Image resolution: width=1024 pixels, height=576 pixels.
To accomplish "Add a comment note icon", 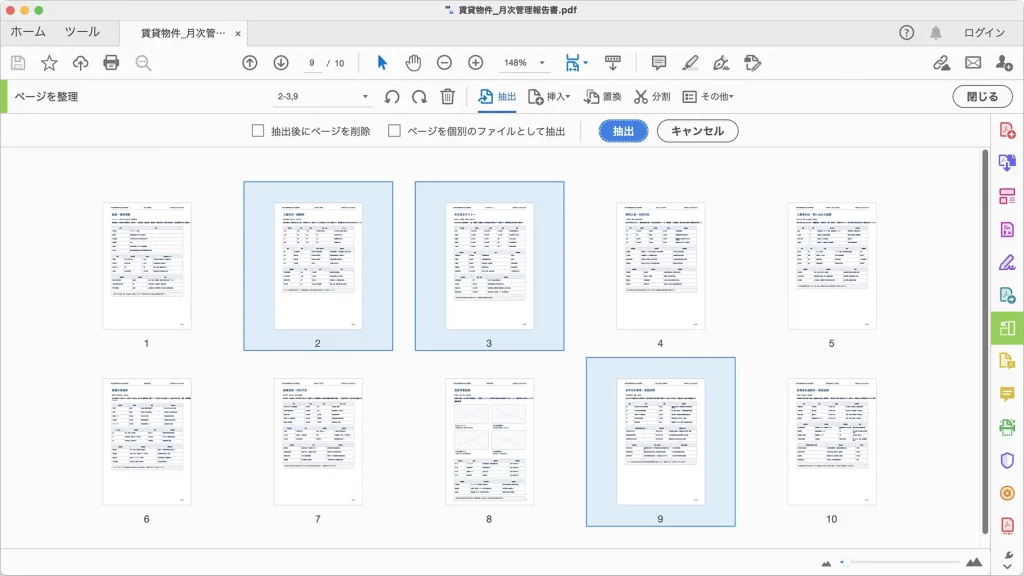I will tap(659, 63).
